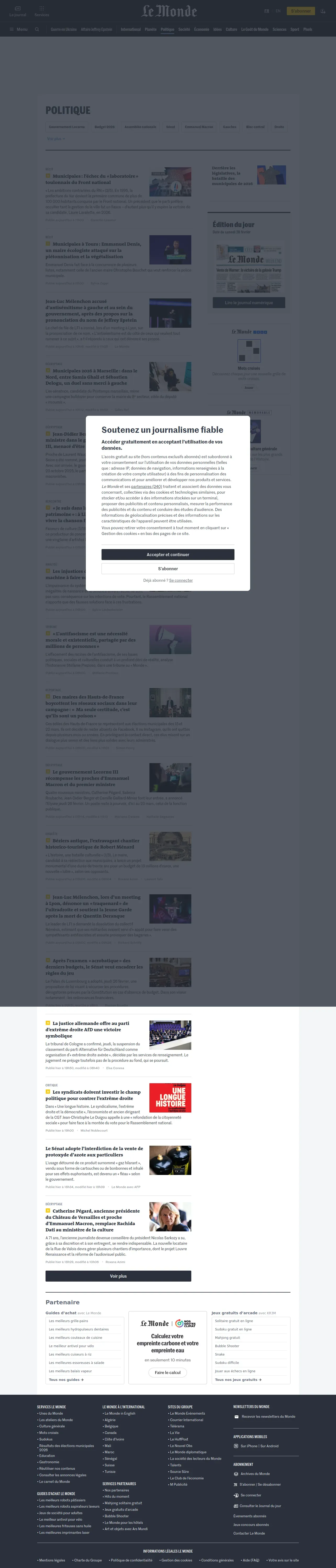
Task: Open the partenaires (240) link in dialog
Action: 146,486
